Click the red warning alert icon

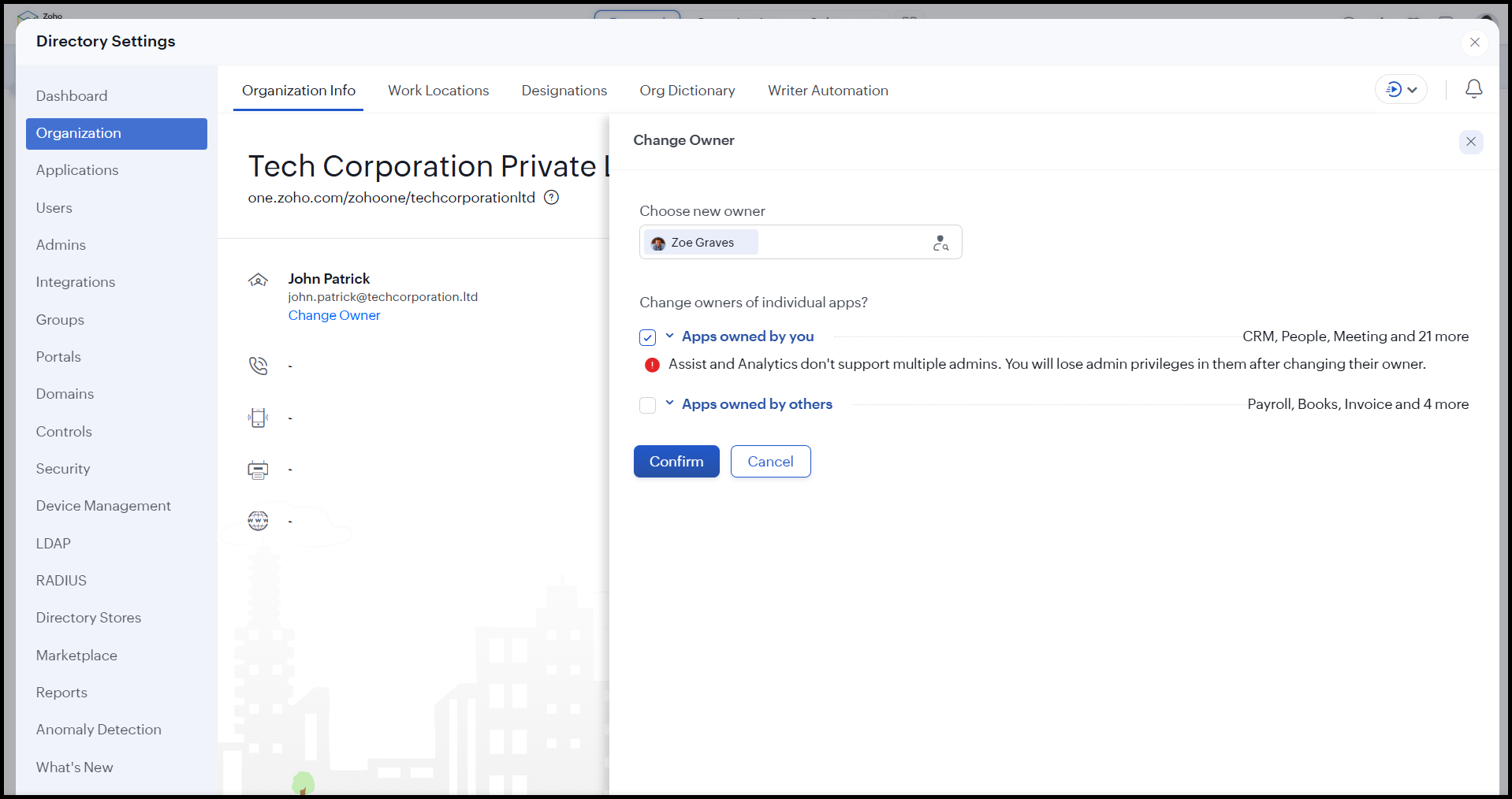652,365
